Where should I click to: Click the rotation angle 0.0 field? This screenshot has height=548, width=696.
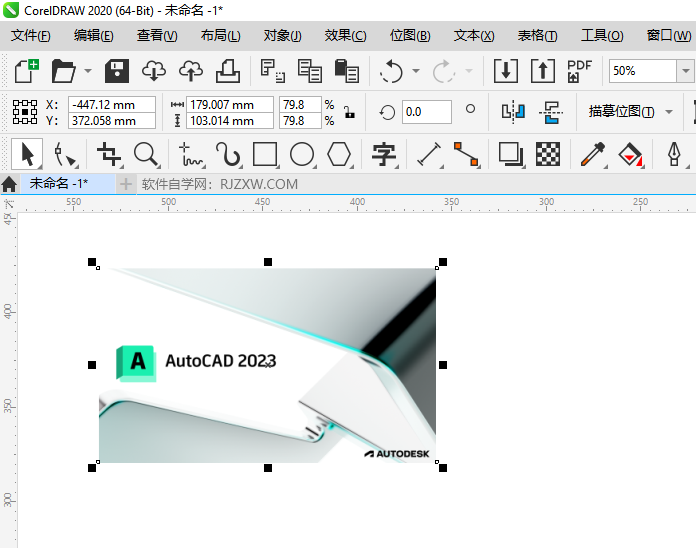point(427,112)
